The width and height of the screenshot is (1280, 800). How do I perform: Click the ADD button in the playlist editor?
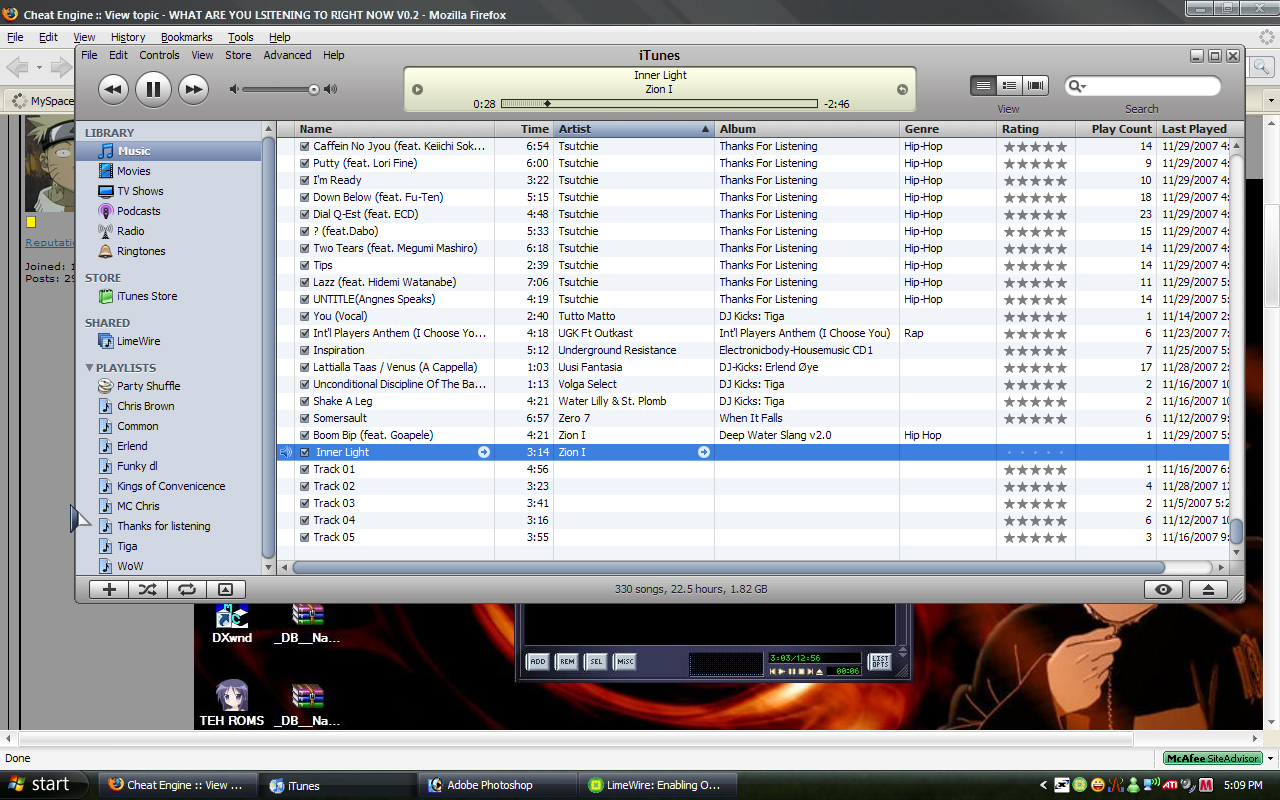[537, 661]
